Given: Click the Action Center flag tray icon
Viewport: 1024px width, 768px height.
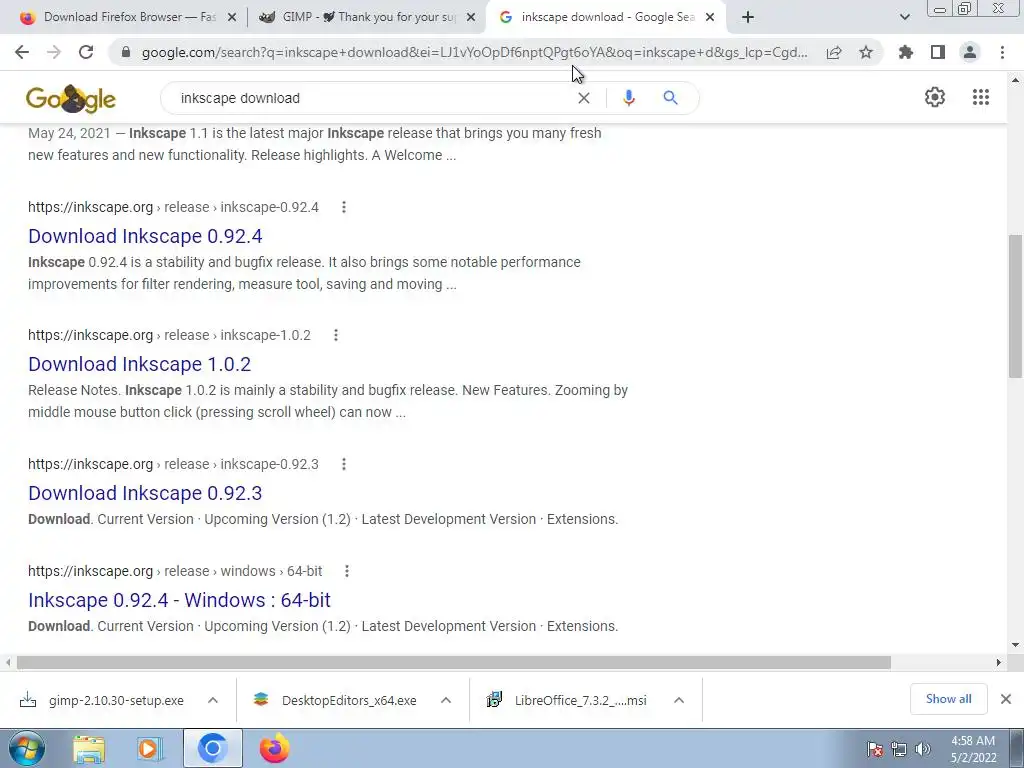Looking at the screenshot, I should pos(875,749).
